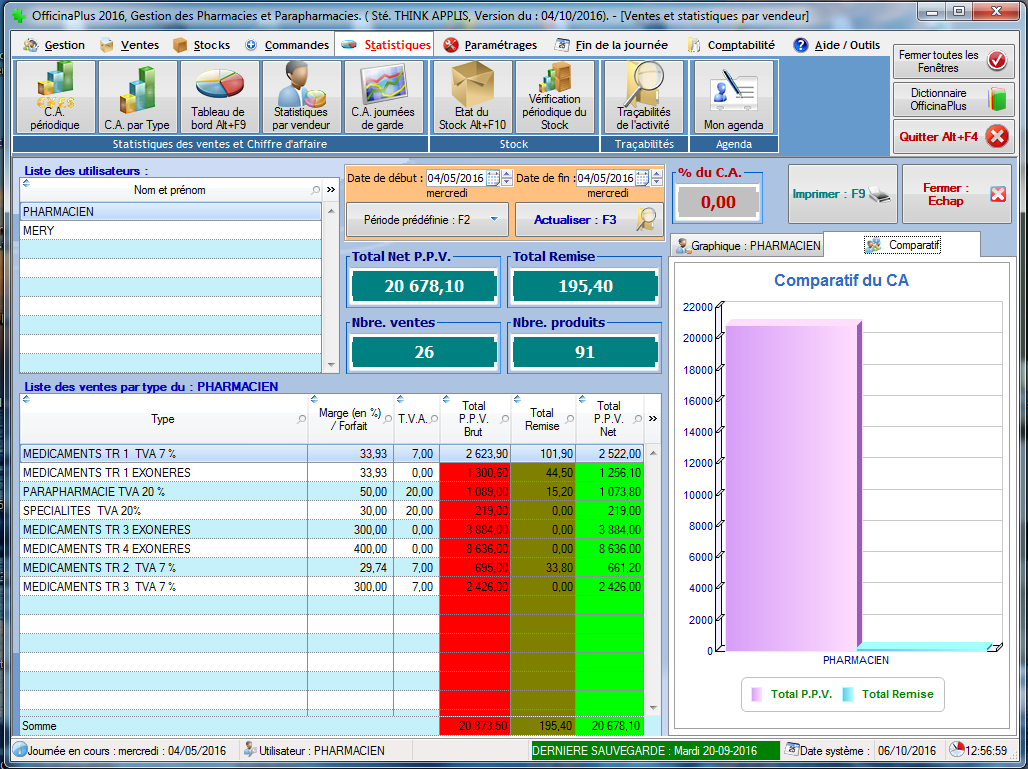The width and height of the screenshot is (1028, 769).
Task: Open Etat du Stock
Action: [x=471, y=97]
